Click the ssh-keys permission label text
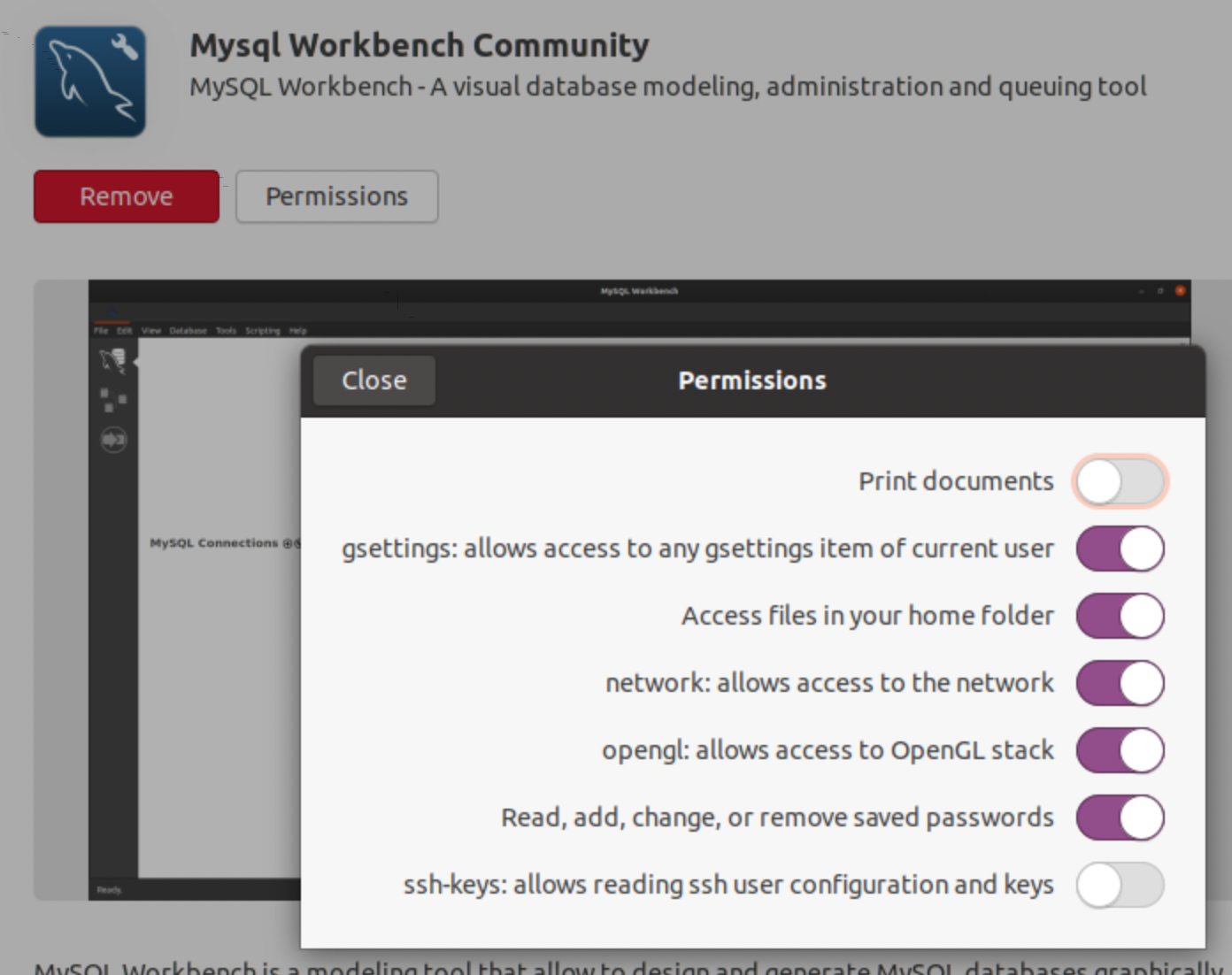 coord(728,885)
